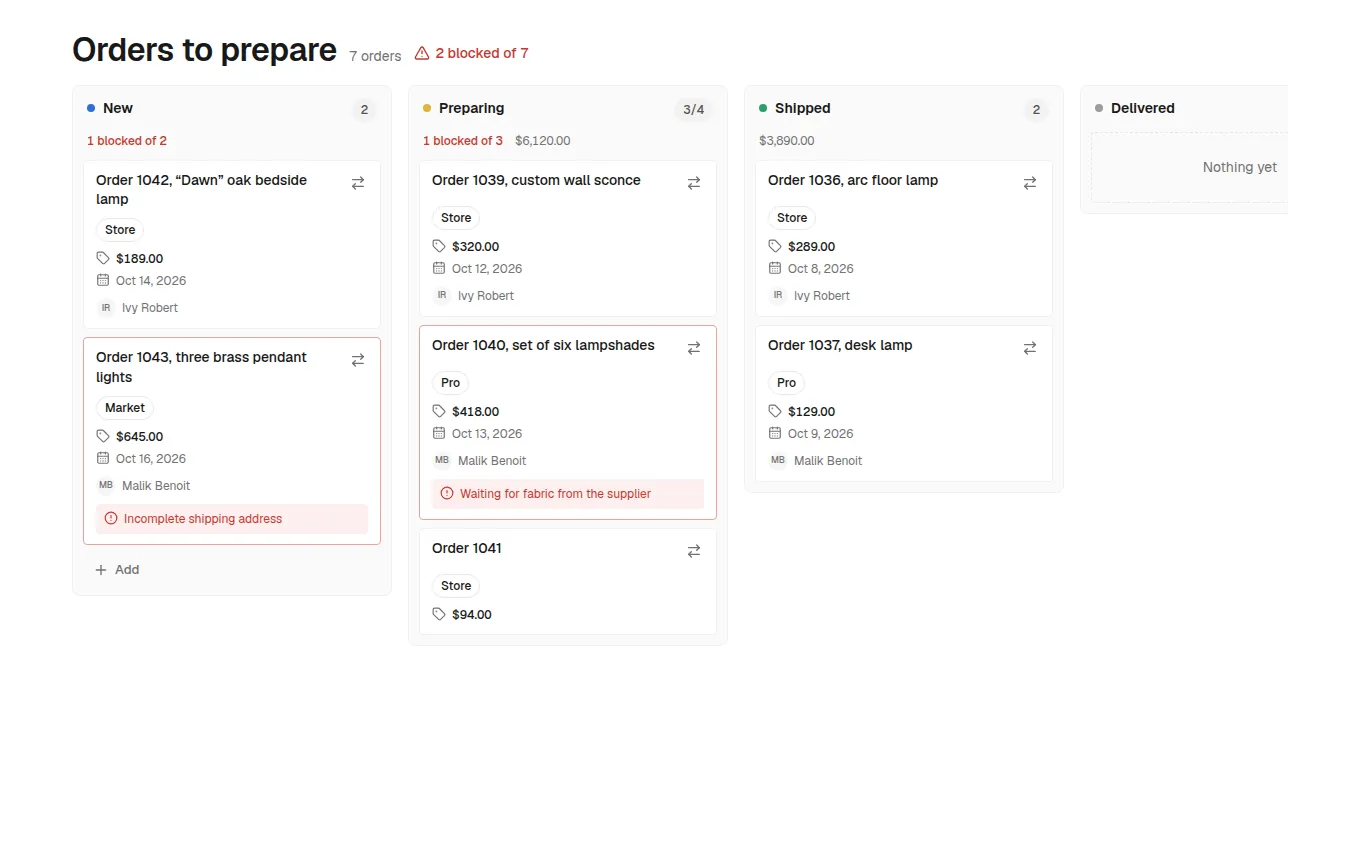
Task: Click calendar icon beside Oct 13, 2026
Action: (439, 433)
